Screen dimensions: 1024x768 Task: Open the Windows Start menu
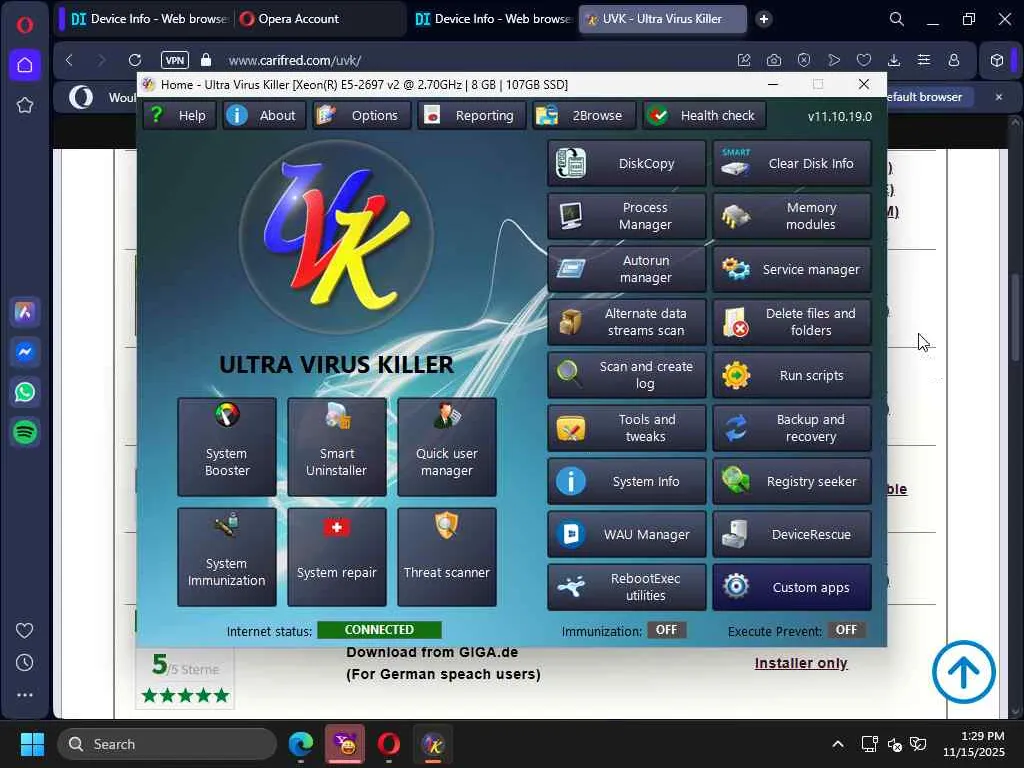pyautogui.click(x=32, y=744)
